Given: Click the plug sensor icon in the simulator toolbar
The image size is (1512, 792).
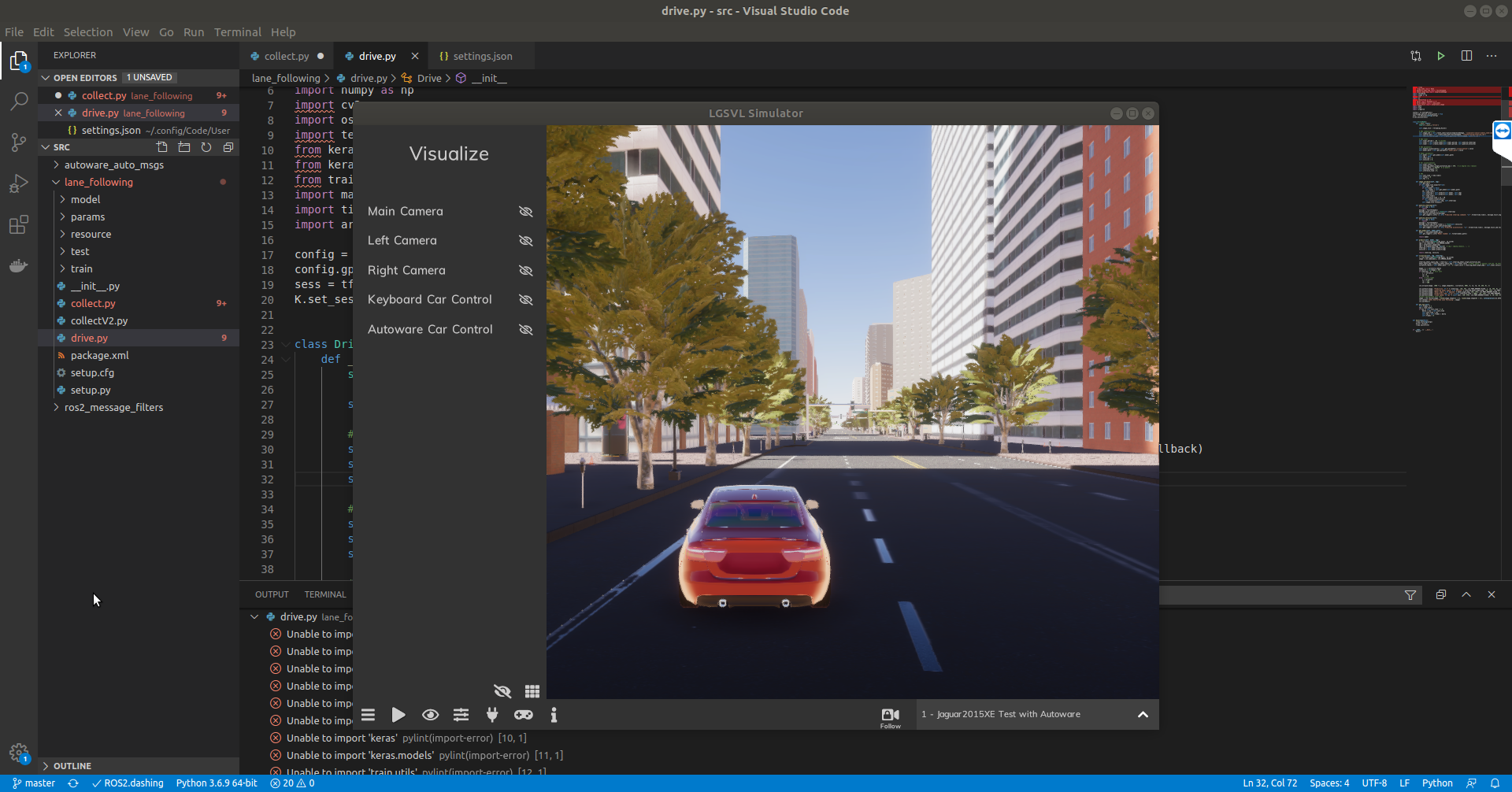Looking at the screenshot, I should (492, 715).
